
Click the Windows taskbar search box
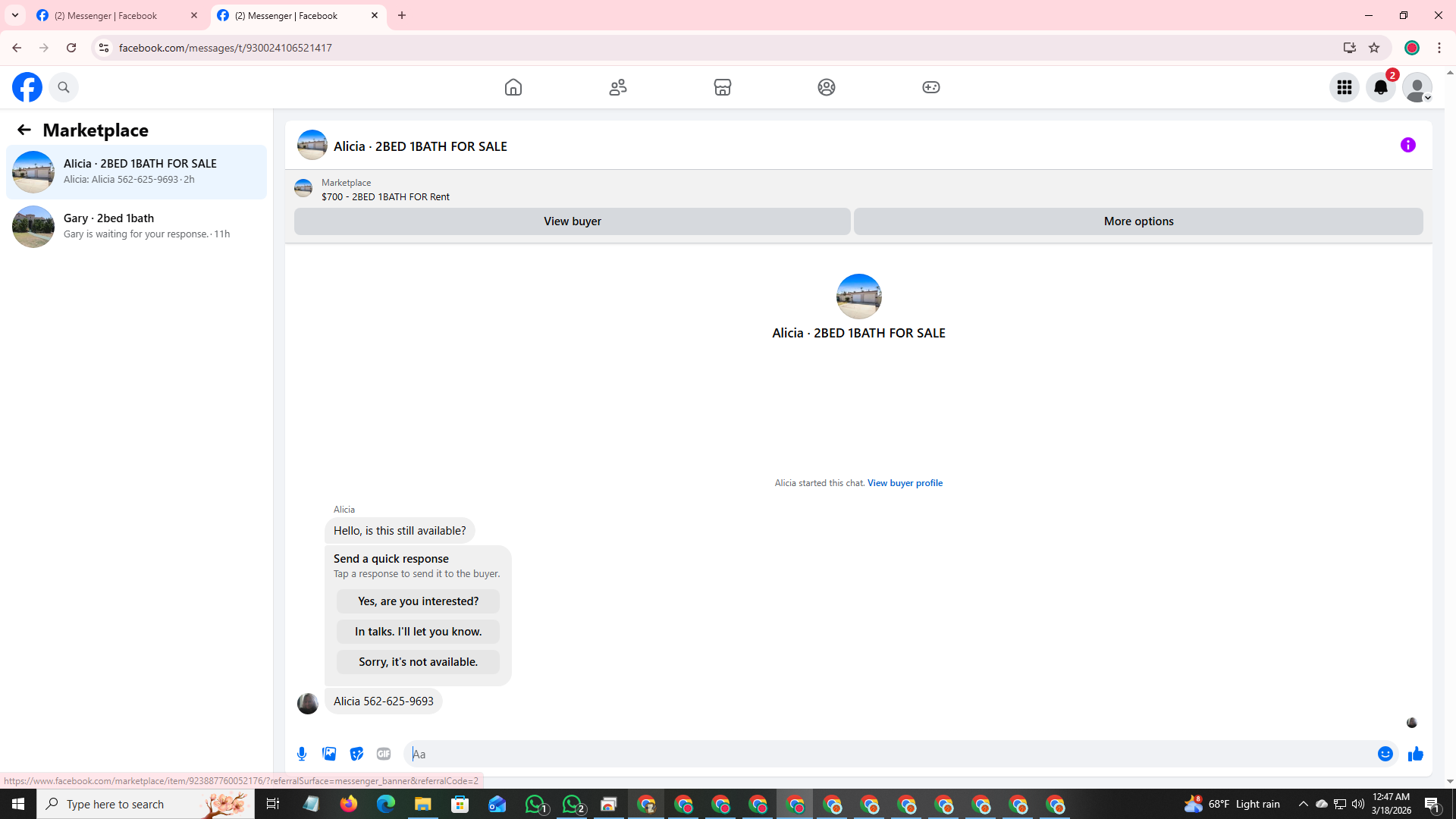(146, 804)
